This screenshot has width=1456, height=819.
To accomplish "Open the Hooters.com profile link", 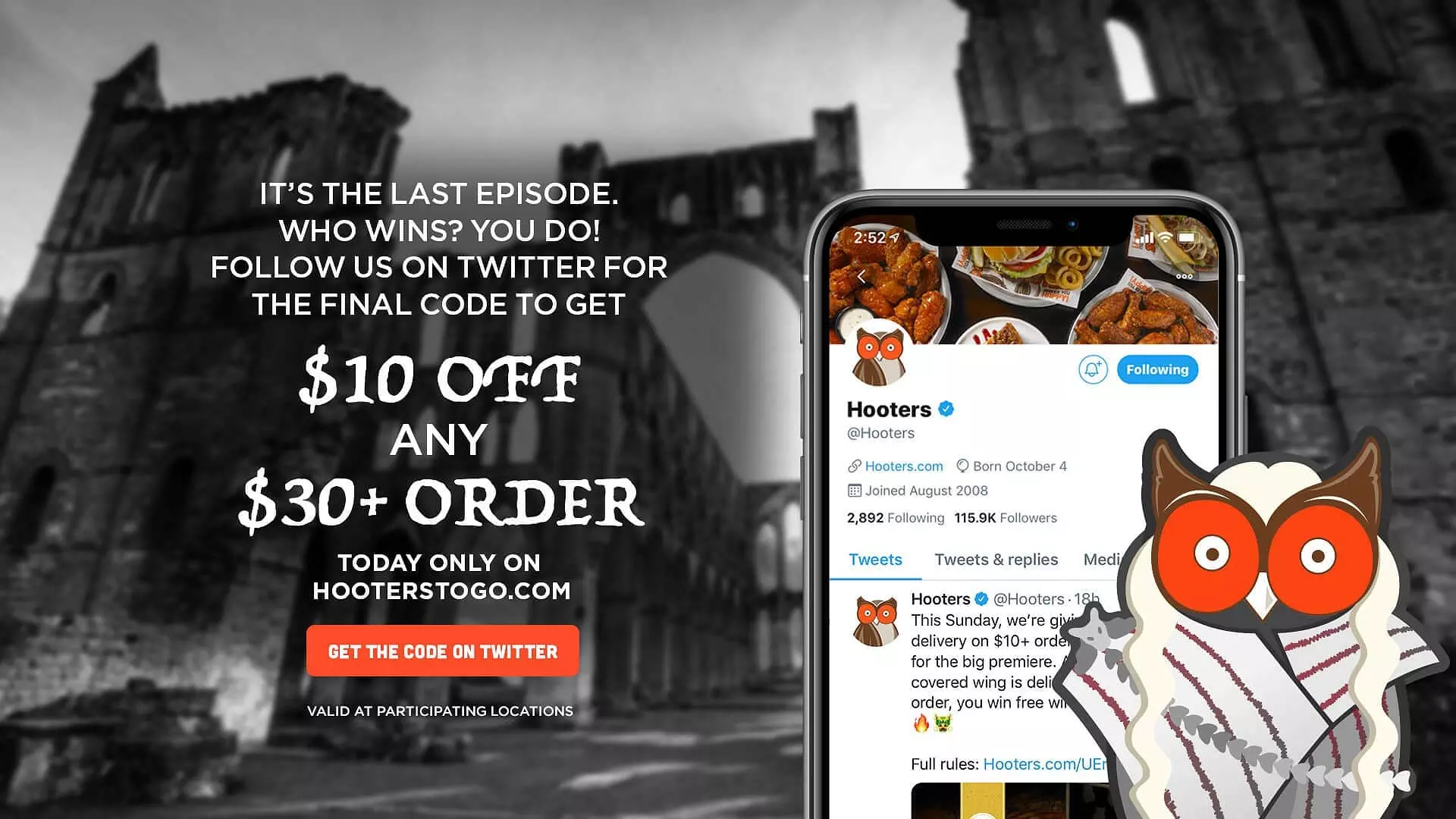I will click(904, 466).
